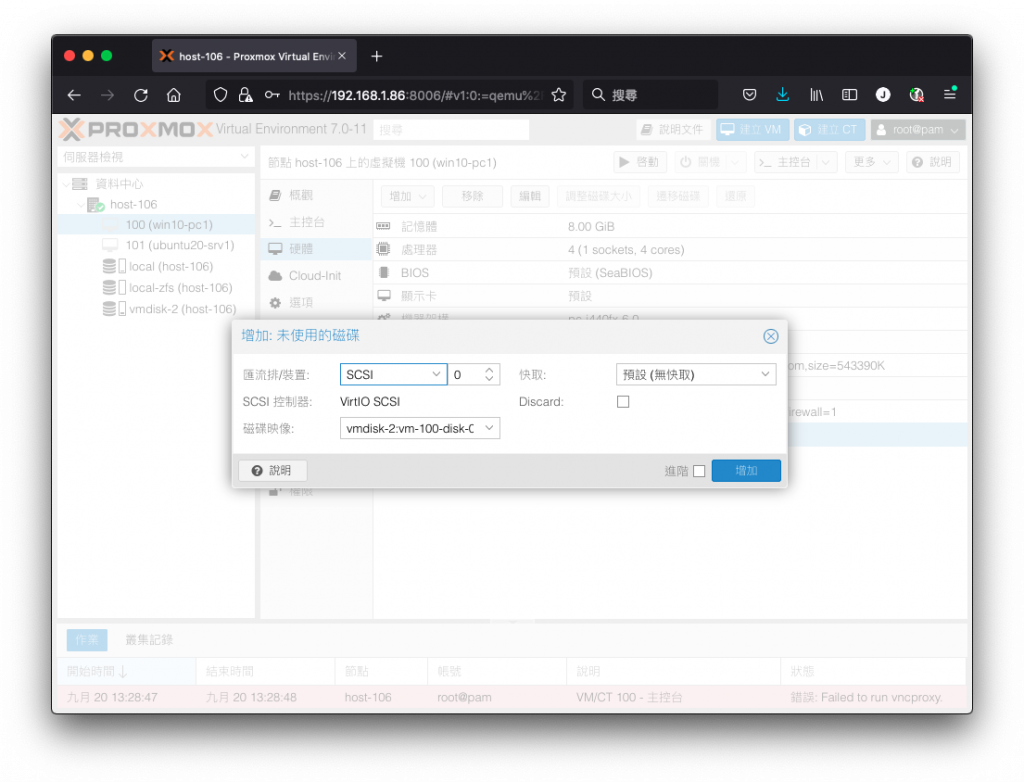Image resolution: width=1024 pixels, height=782 pixels.
Task: Open the hardware 增加 add dropdown
Action: pos(408,196)
